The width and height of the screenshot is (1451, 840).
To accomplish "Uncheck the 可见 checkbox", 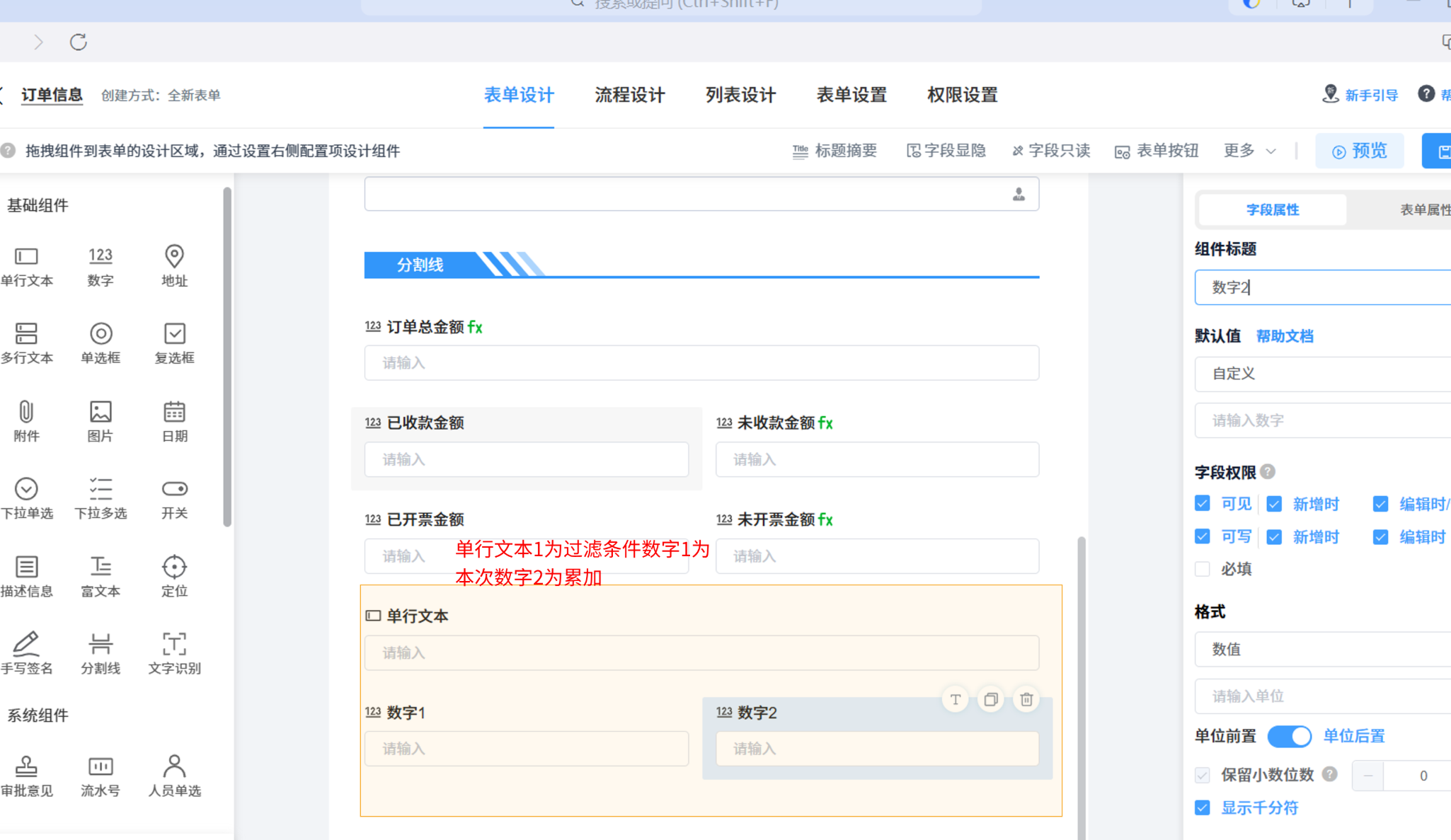I will point(1202,503).
